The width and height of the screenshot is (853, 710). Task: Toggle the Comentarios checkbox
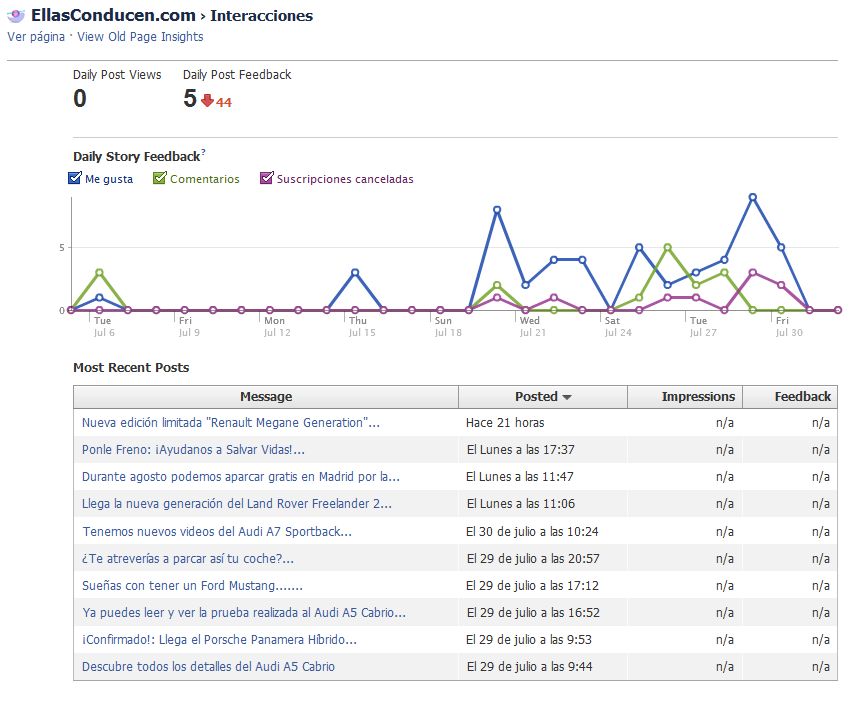159,178
